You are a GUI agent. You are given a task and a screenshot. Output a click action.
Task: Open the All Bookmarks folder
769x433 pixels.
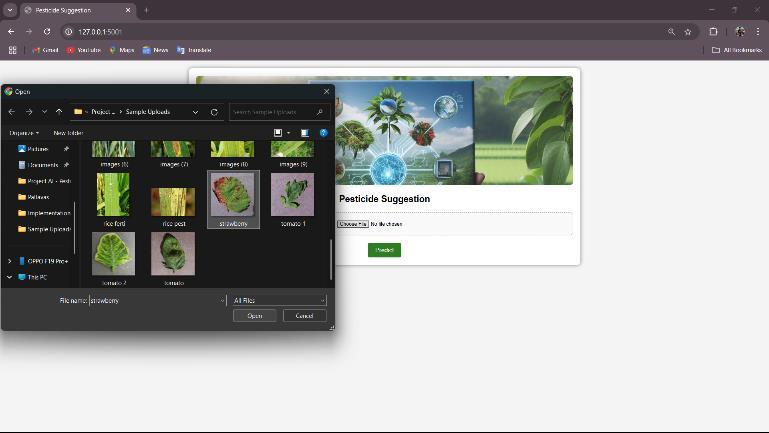pos(737,50)
